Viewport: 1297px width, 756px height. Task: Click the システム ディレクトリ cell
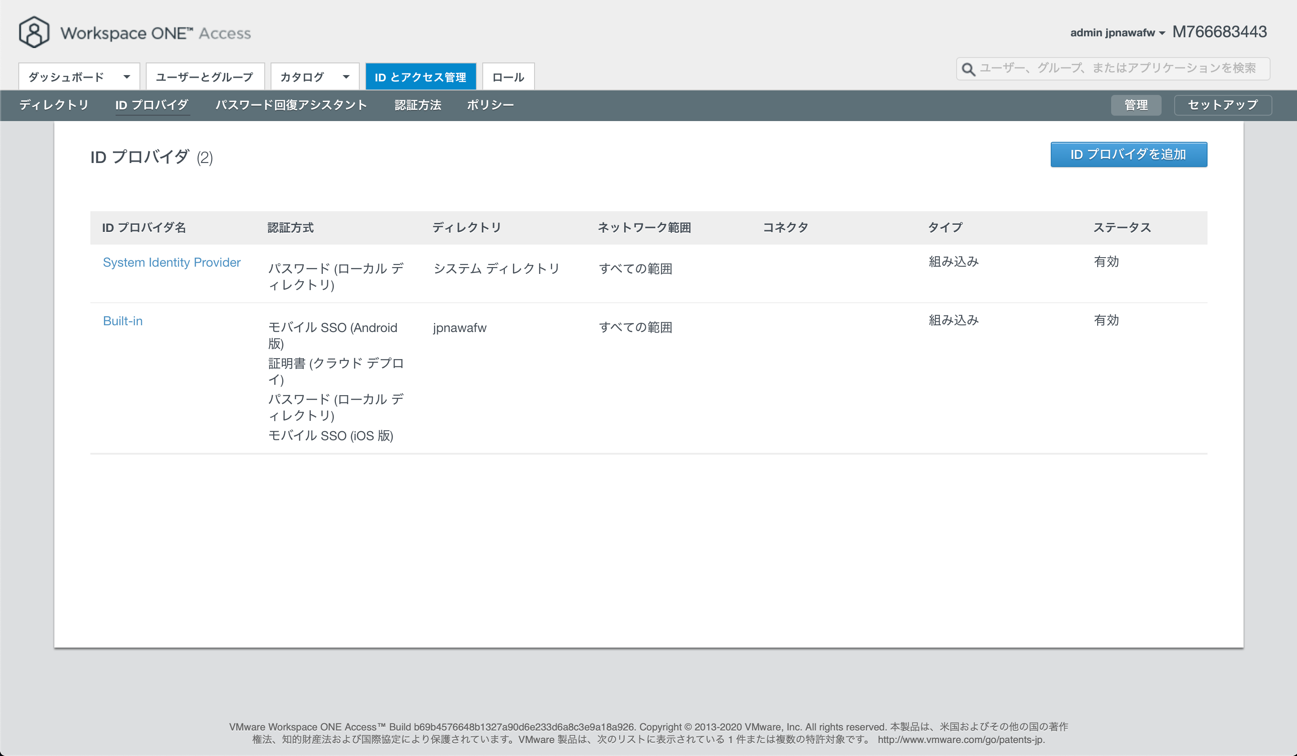[x=497, y=269]
